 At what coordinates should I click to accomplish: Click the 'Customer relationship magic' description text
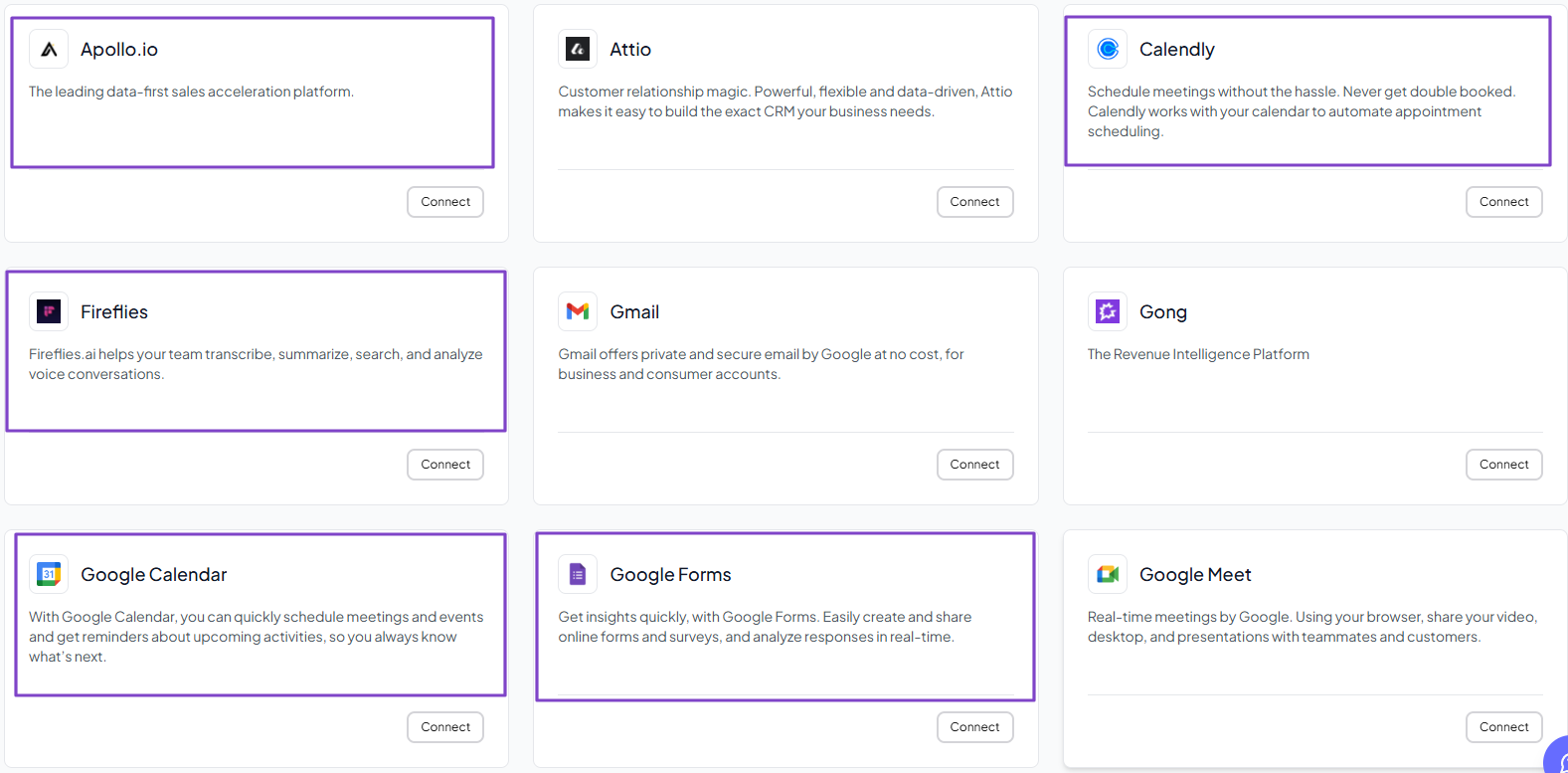point(785,101)
